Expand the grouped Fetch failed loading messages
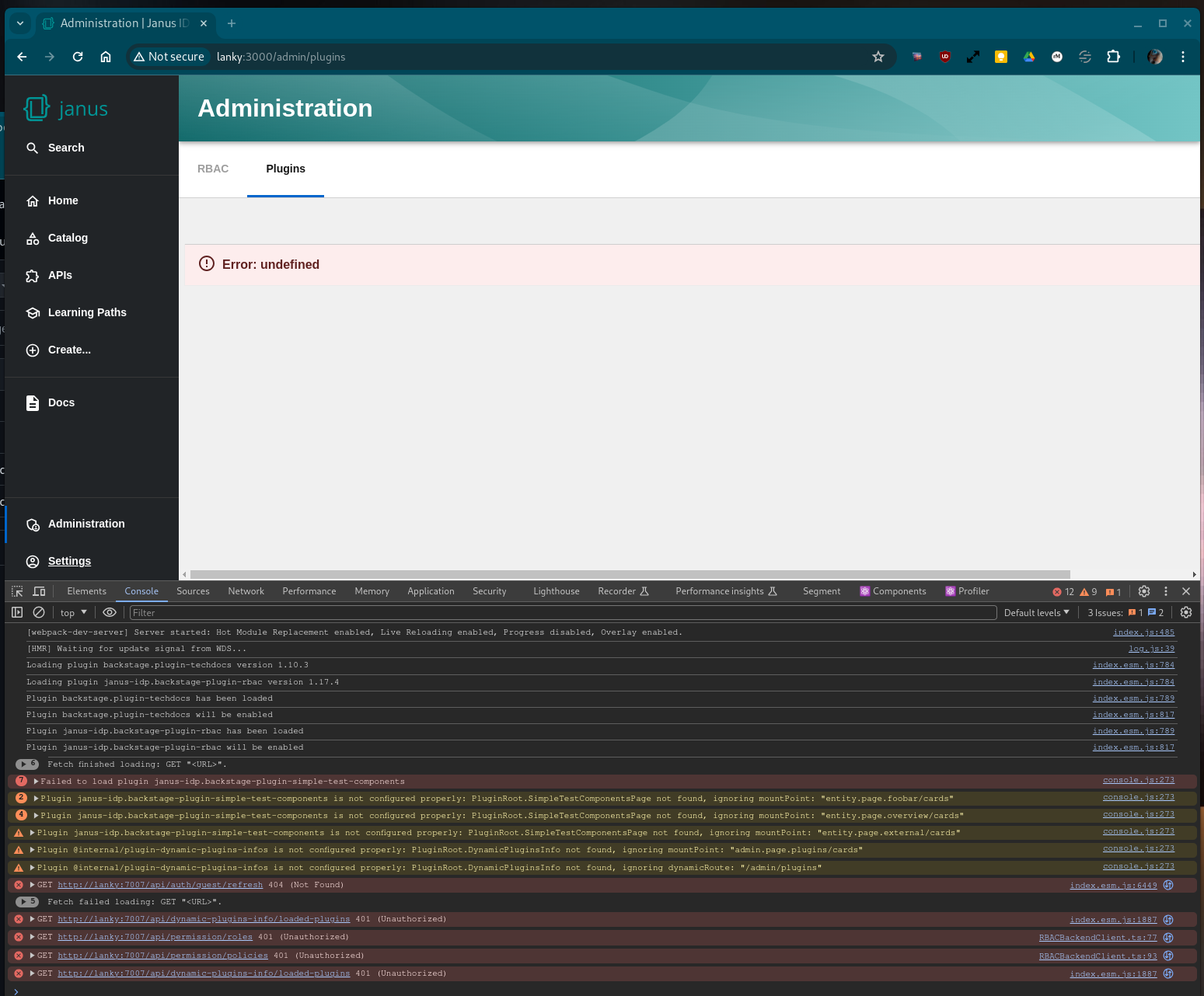 (x=26, y=901)
